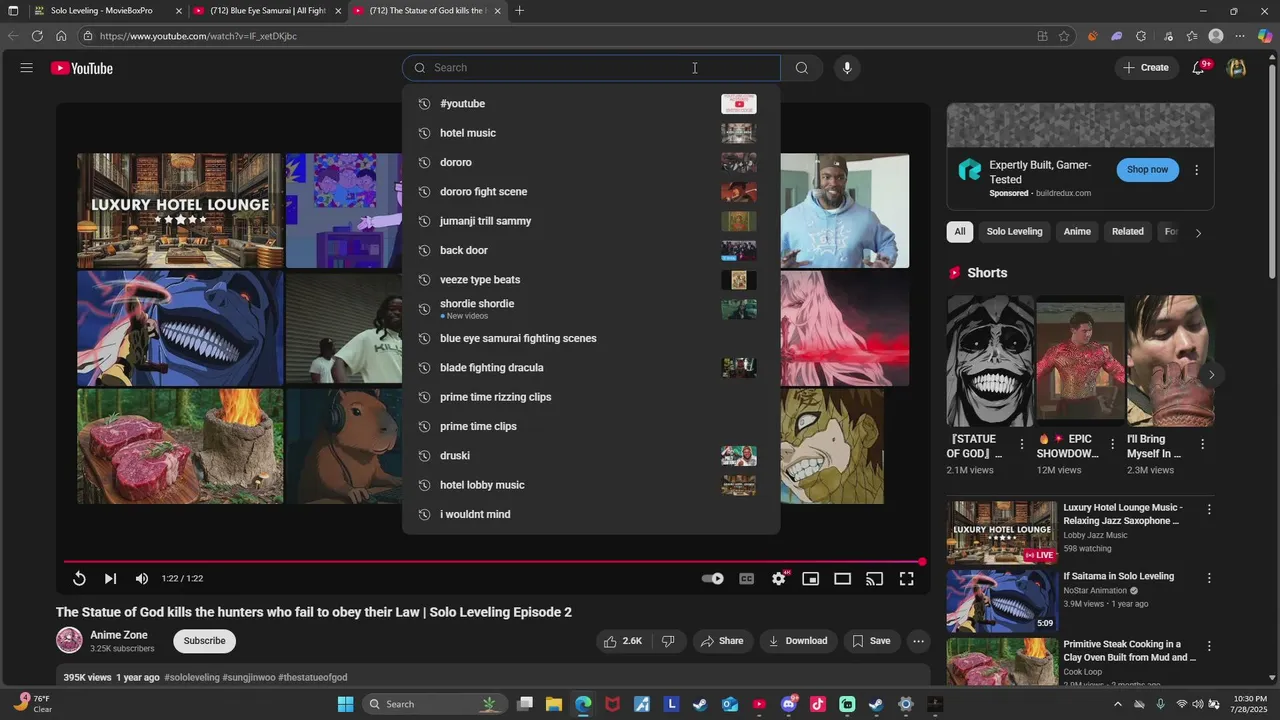Viewport: 1280px width, 720px height.
Task: Open the sponsored ad options menu
Action: [x=1196, y=170]
